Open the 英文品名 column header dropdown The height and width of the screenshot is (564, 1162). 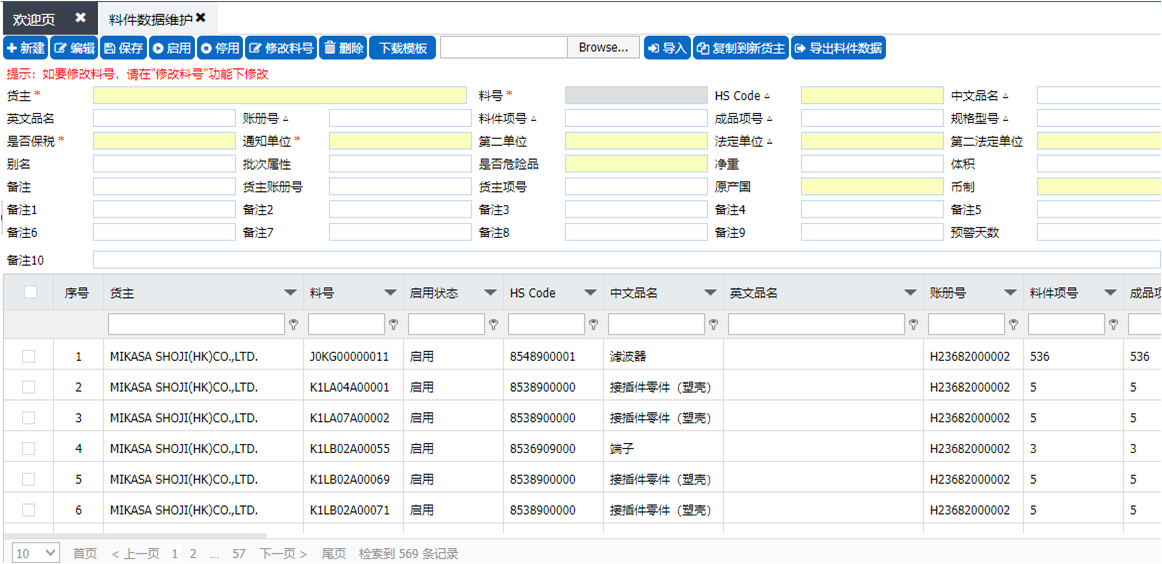click(911, 293)
